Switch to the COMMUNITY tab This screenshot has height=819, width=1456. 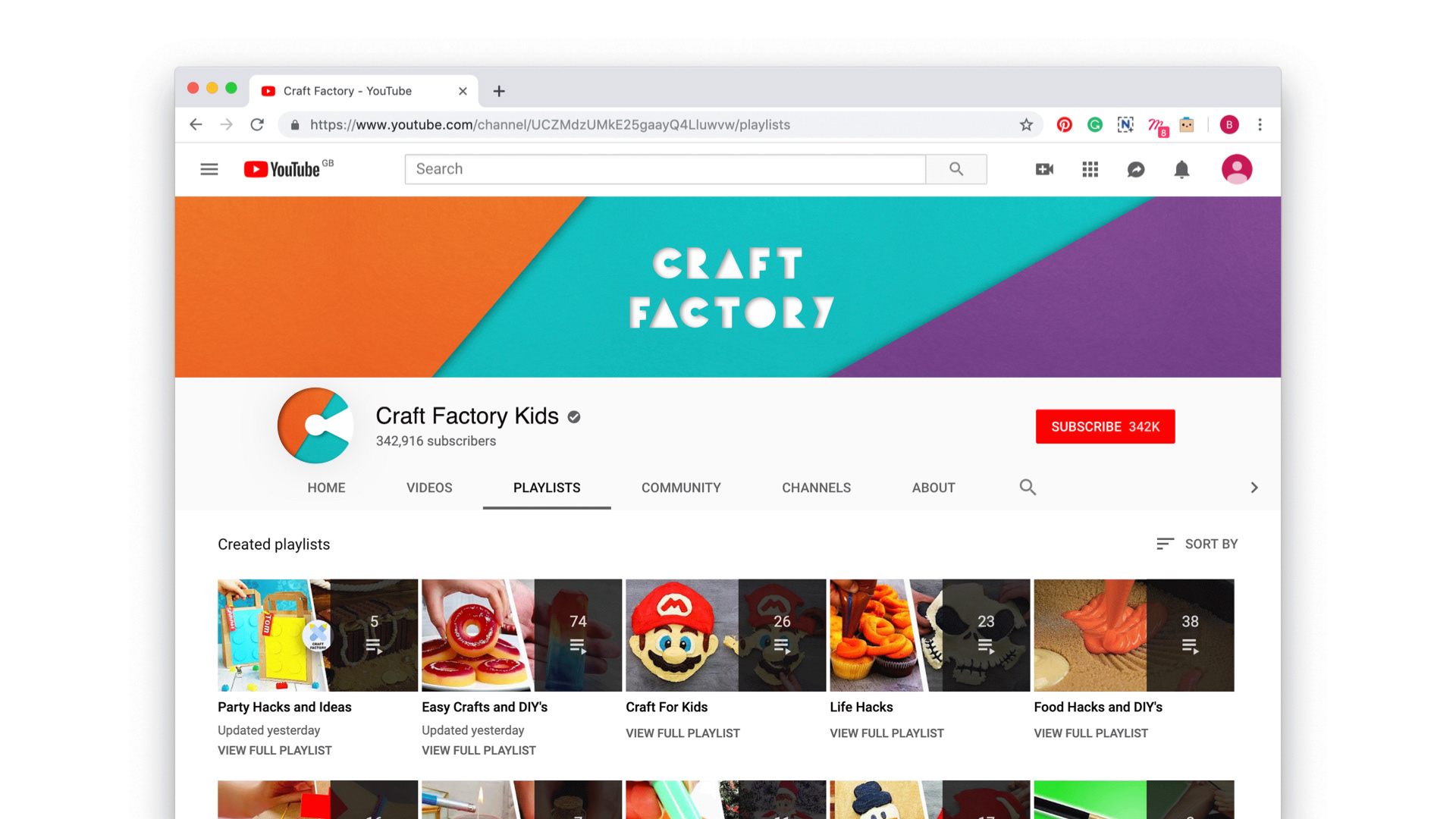point(681,488)
